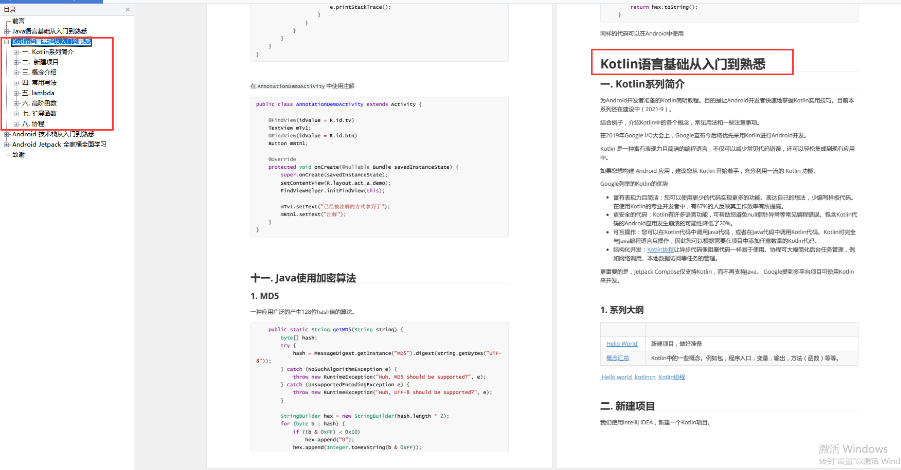Expand the Java语言基础 tree node
The width and height of the screenshot is (901, 470).
6,31
